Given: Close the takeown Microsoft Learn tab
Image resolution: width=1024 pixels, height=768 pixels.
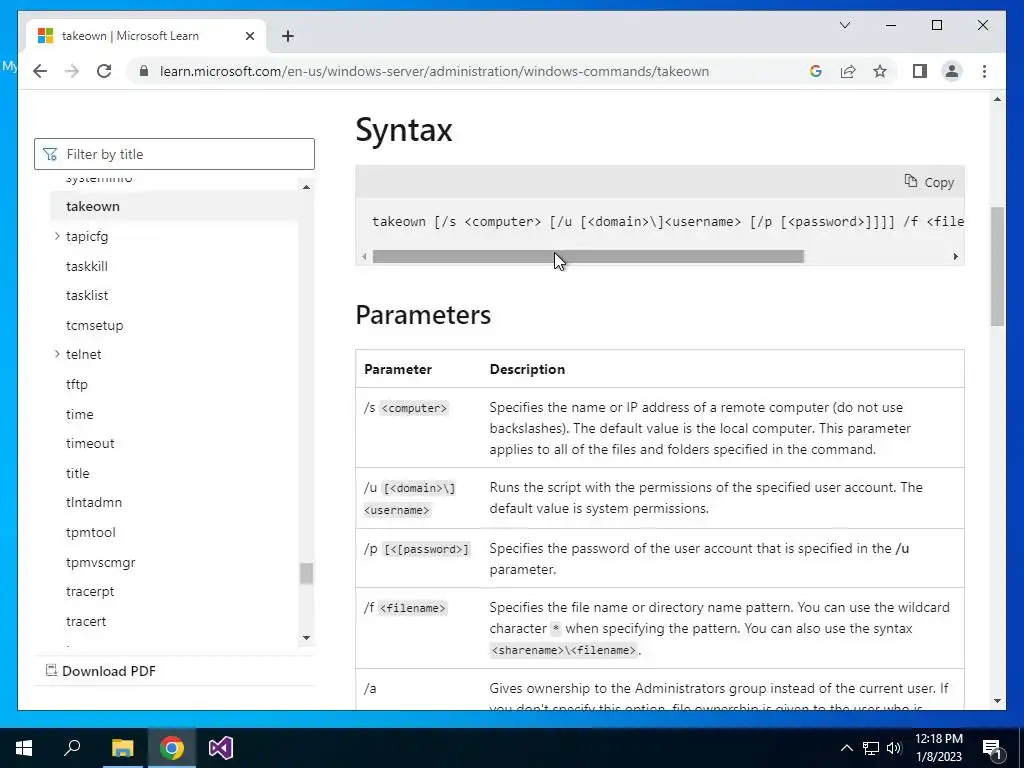Looking at the screenshot, I should 249,36.
